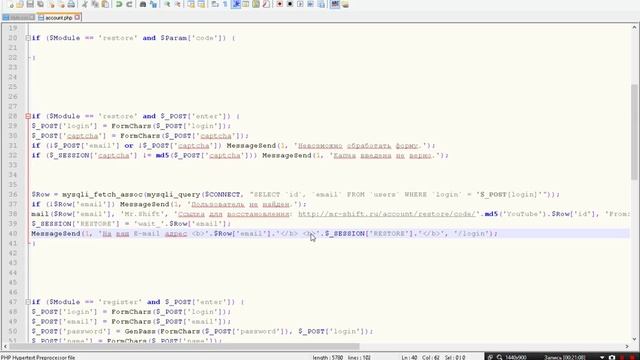
Task: Collapse the fold marker at line 47
Action: point(28,302)
